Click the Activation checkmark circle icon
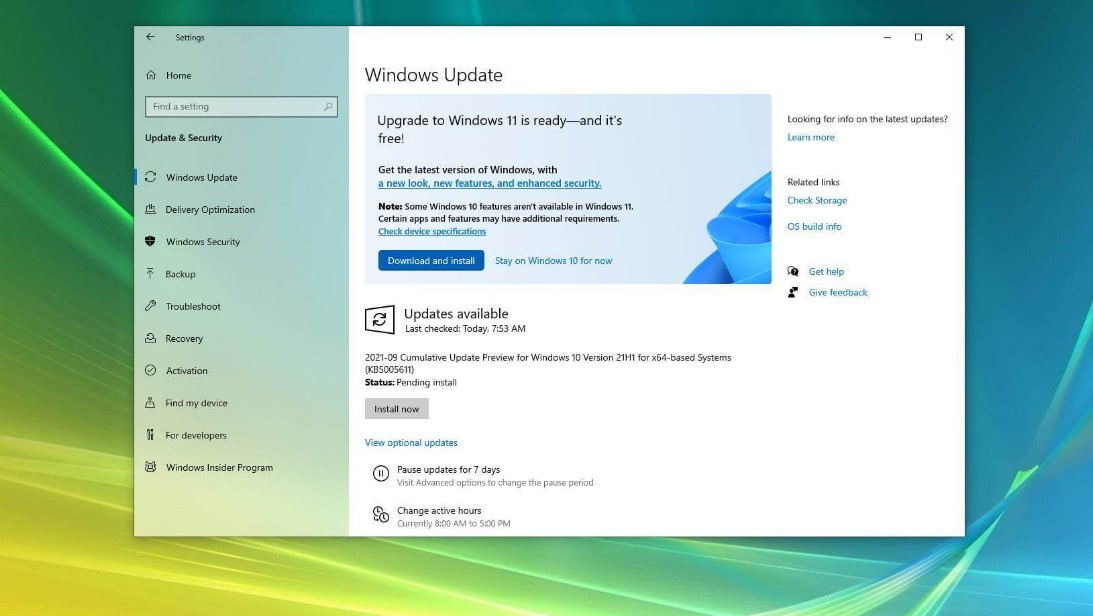The width and height of the screenshot is (1093, 616). point(151,370)
